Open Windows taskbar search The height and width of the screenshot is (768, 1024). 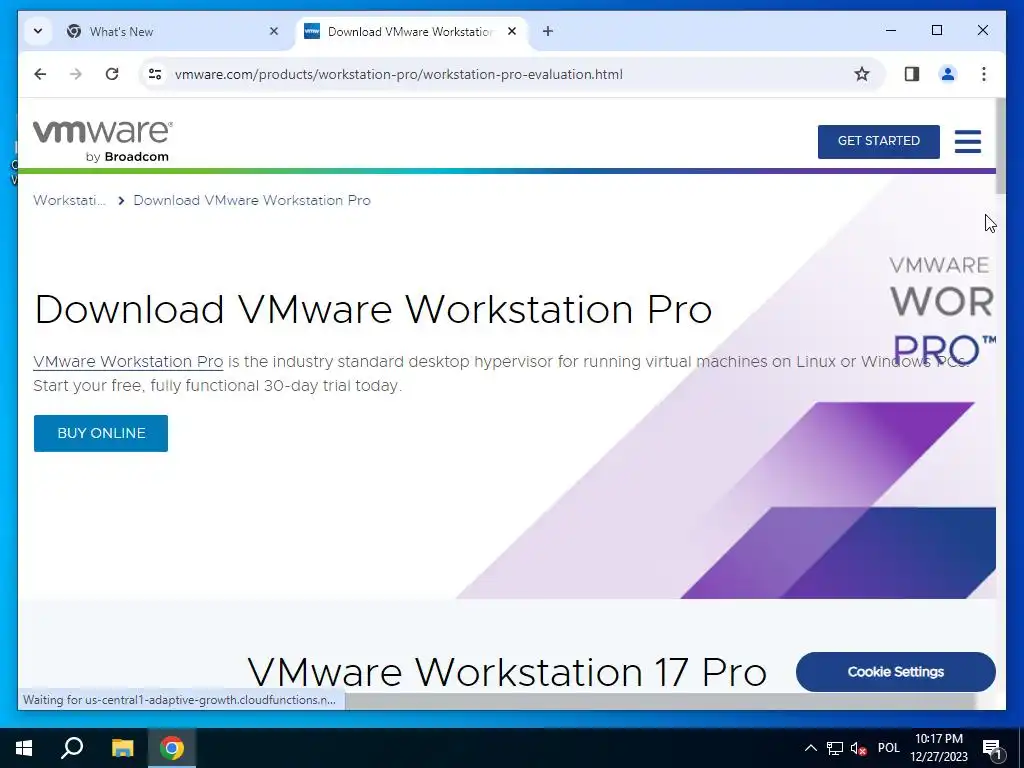(72, 748)
